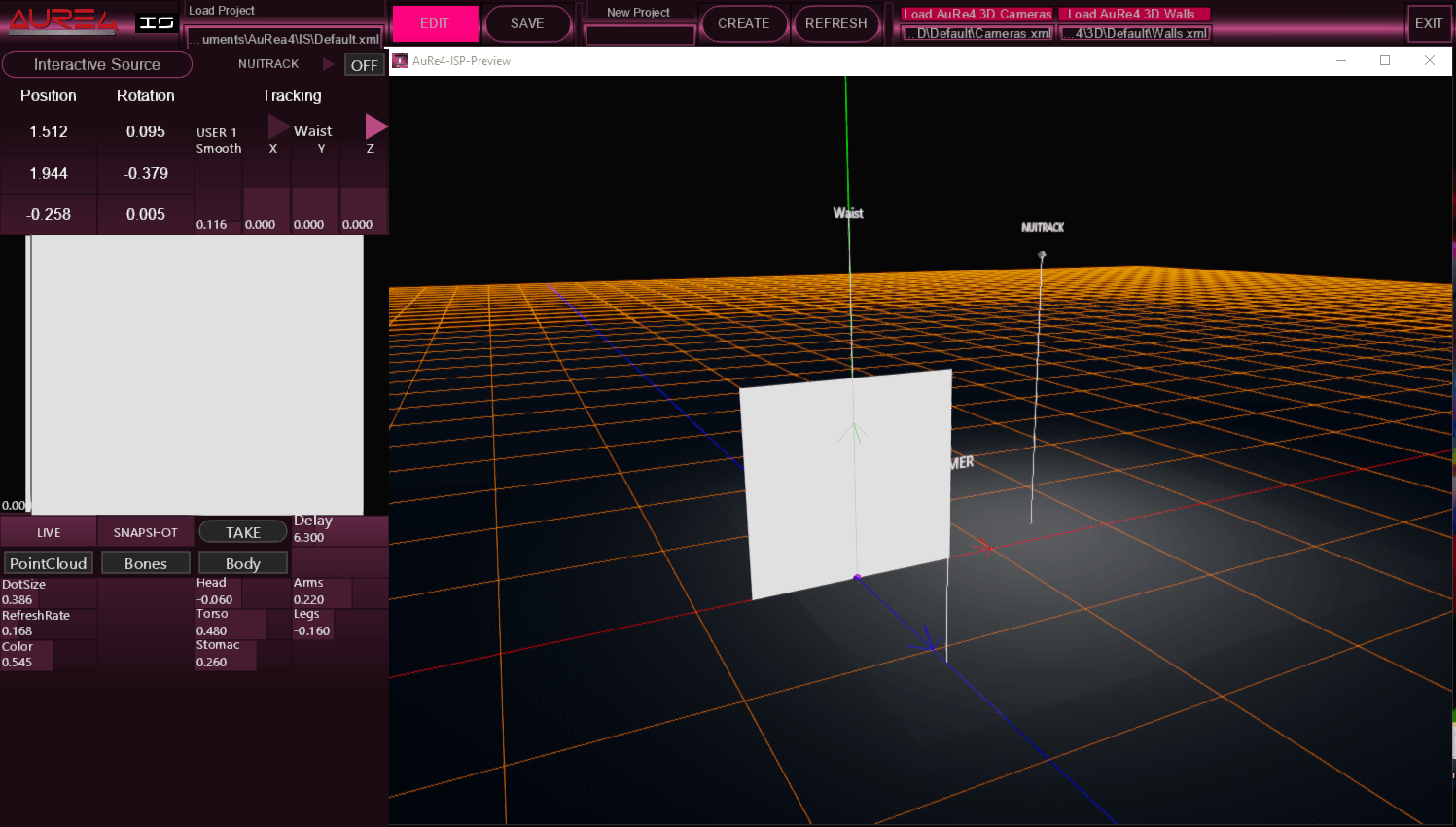The image size is (1456, 827).
Task: Switch to the SNAPSHOT tab
Action: click(145, 531)
